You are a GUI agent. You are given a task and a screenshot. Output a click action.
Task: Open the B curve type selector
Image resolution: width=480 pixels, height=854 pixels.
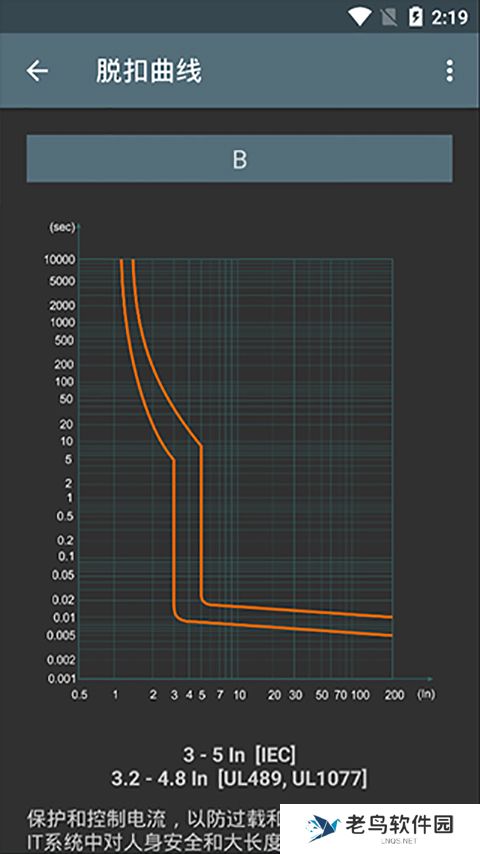(239, 158)
